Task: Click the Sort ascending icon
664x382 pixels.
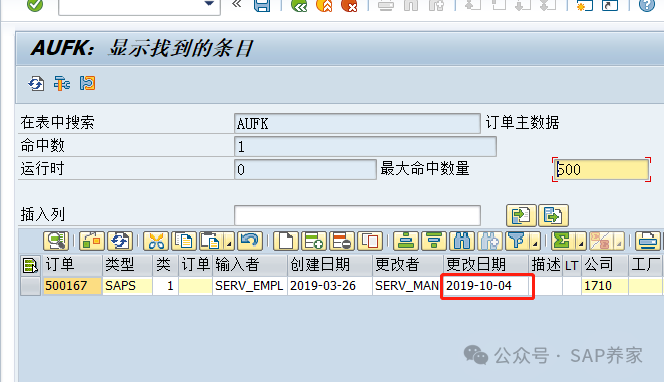Action: tap(406, 241)
